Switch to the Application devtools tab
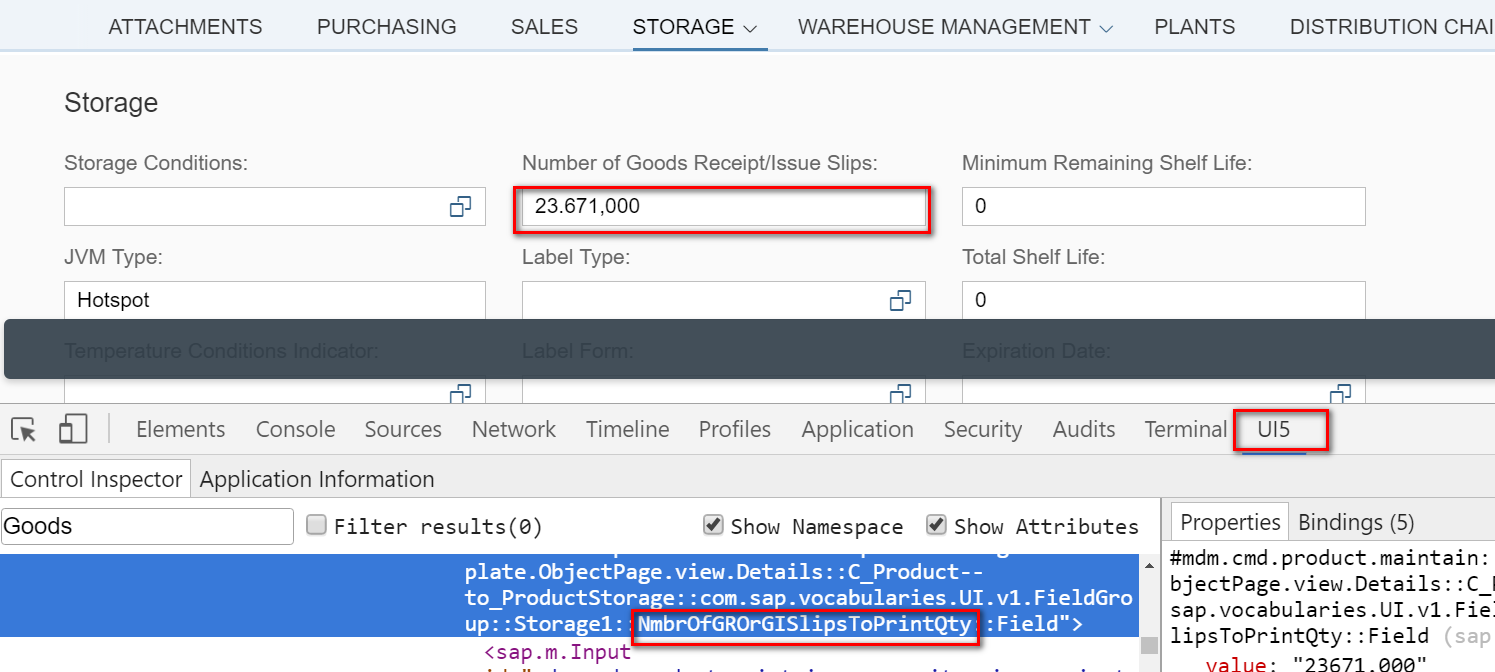 pos(858,429)
